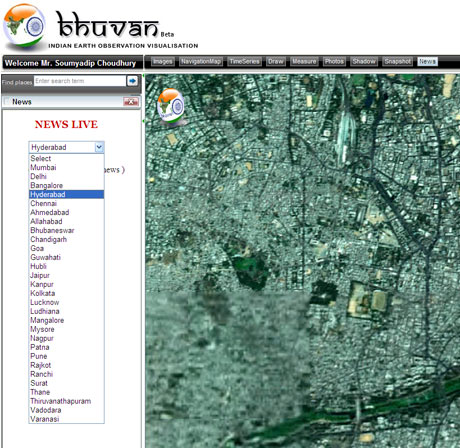The height and width of the screenshot is (448, 460).
Task: Open the Images toolbar tab
Action: (163, 62)
